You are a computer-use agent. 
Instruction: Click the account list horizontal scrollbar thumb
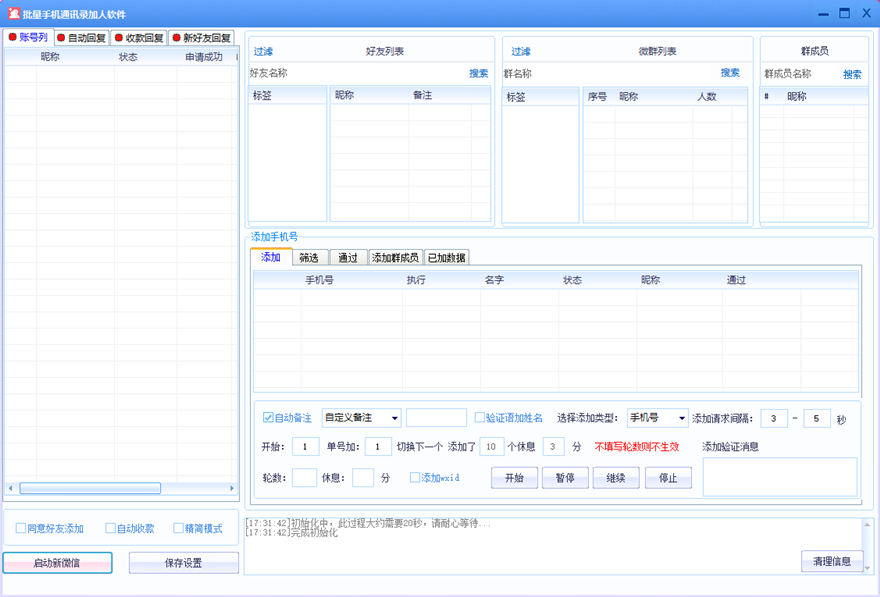coord(90,488)
